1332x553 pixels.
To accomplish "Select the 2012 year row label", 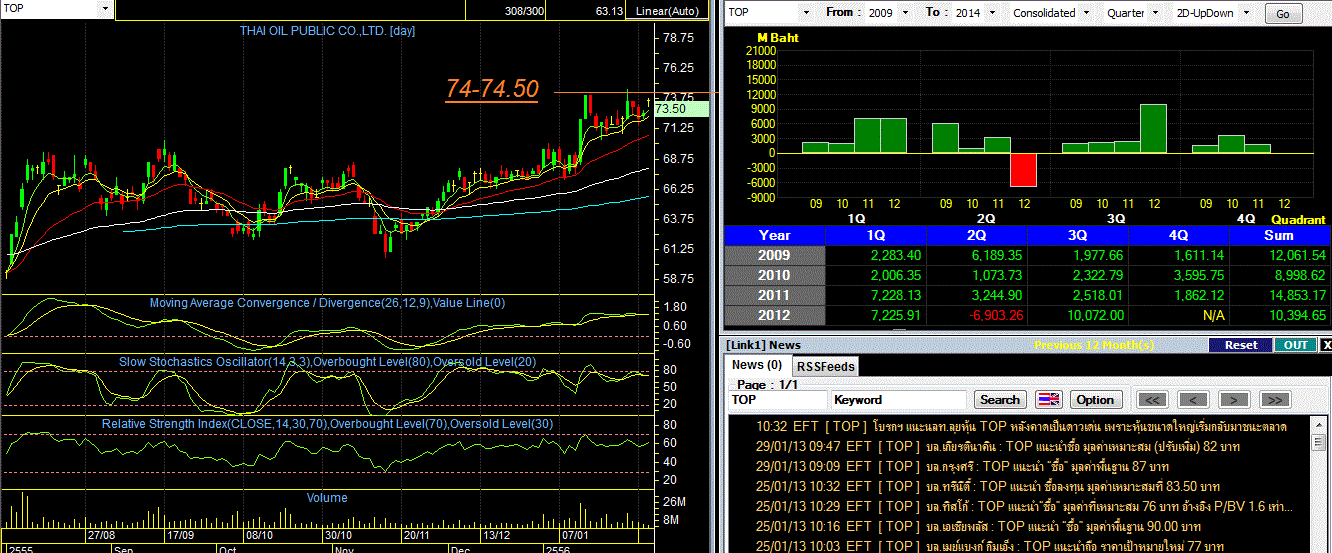I will [x=774, y=315].
